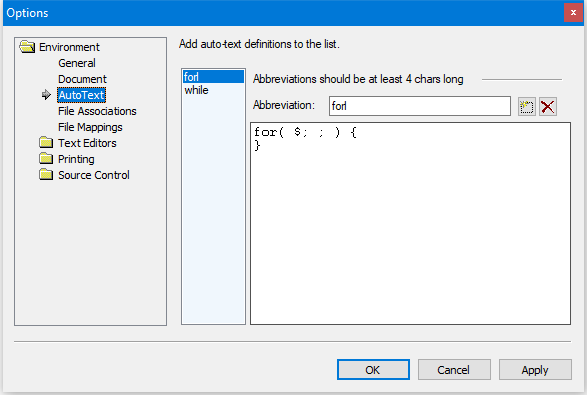The width and height of the screenshot is (587, 395).
Task: Close the Options dialog window
Action: [573, 12]
